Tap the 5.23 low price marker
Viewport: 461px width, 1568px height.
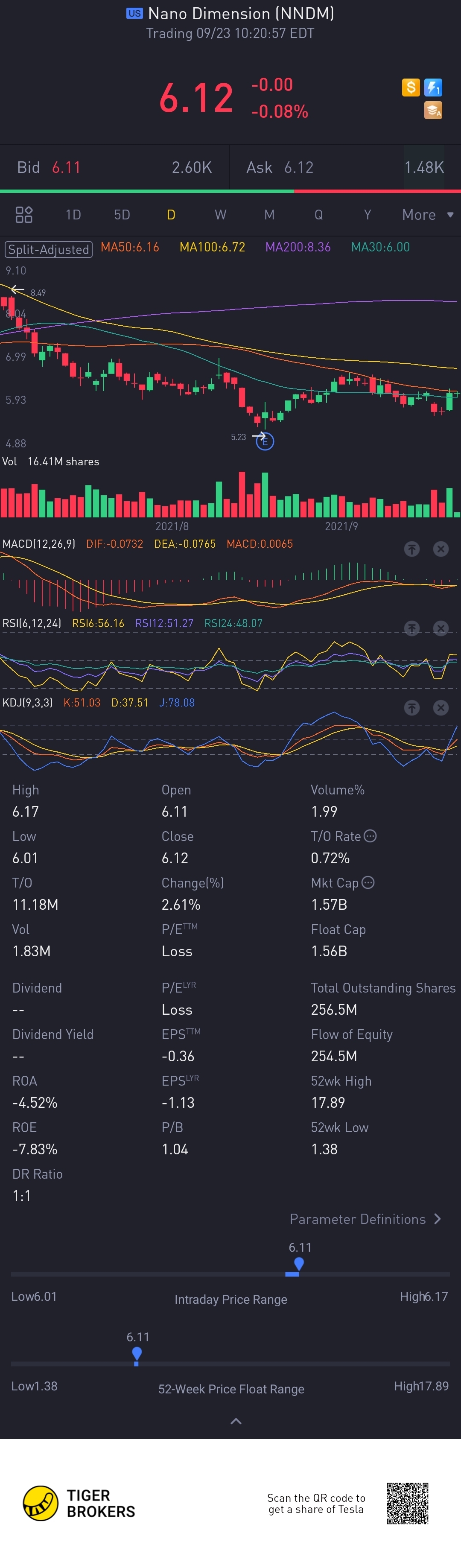238,437
